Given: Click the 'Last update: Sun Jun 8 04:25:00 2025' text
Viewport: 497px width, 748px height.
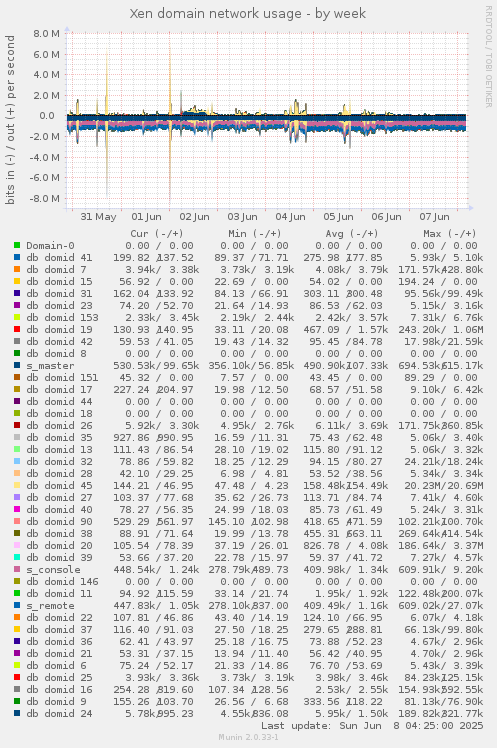Looking at the screenshot, I should tap(372, 726).
